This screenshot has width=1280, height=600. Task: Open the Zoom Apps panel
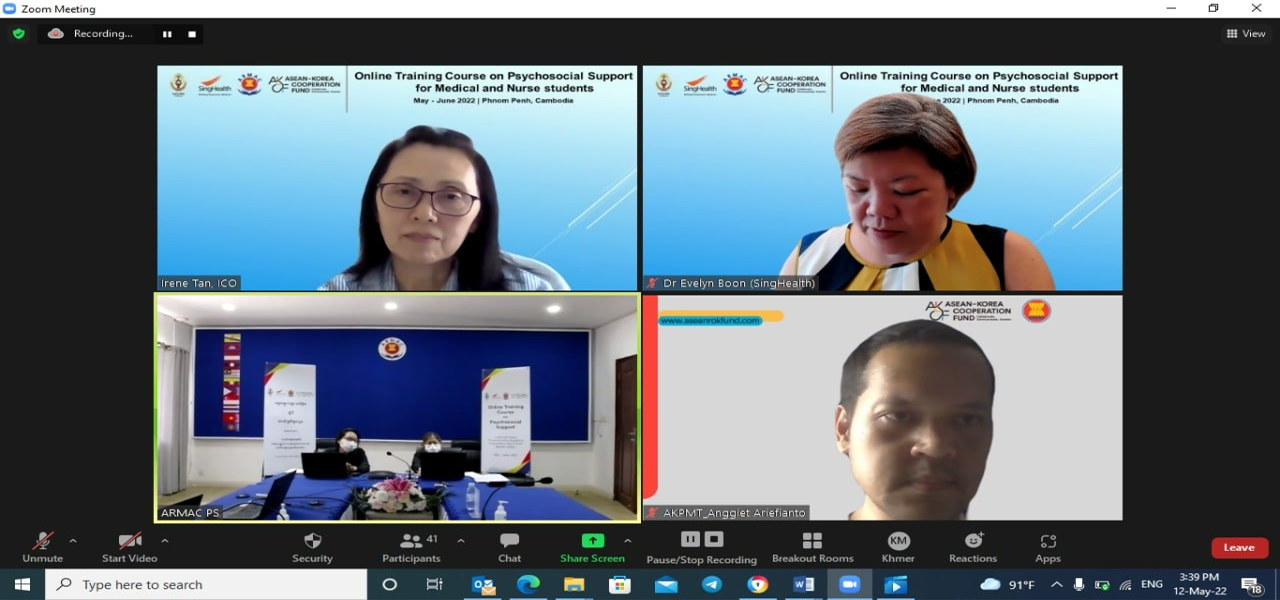tap(1047, 547)
